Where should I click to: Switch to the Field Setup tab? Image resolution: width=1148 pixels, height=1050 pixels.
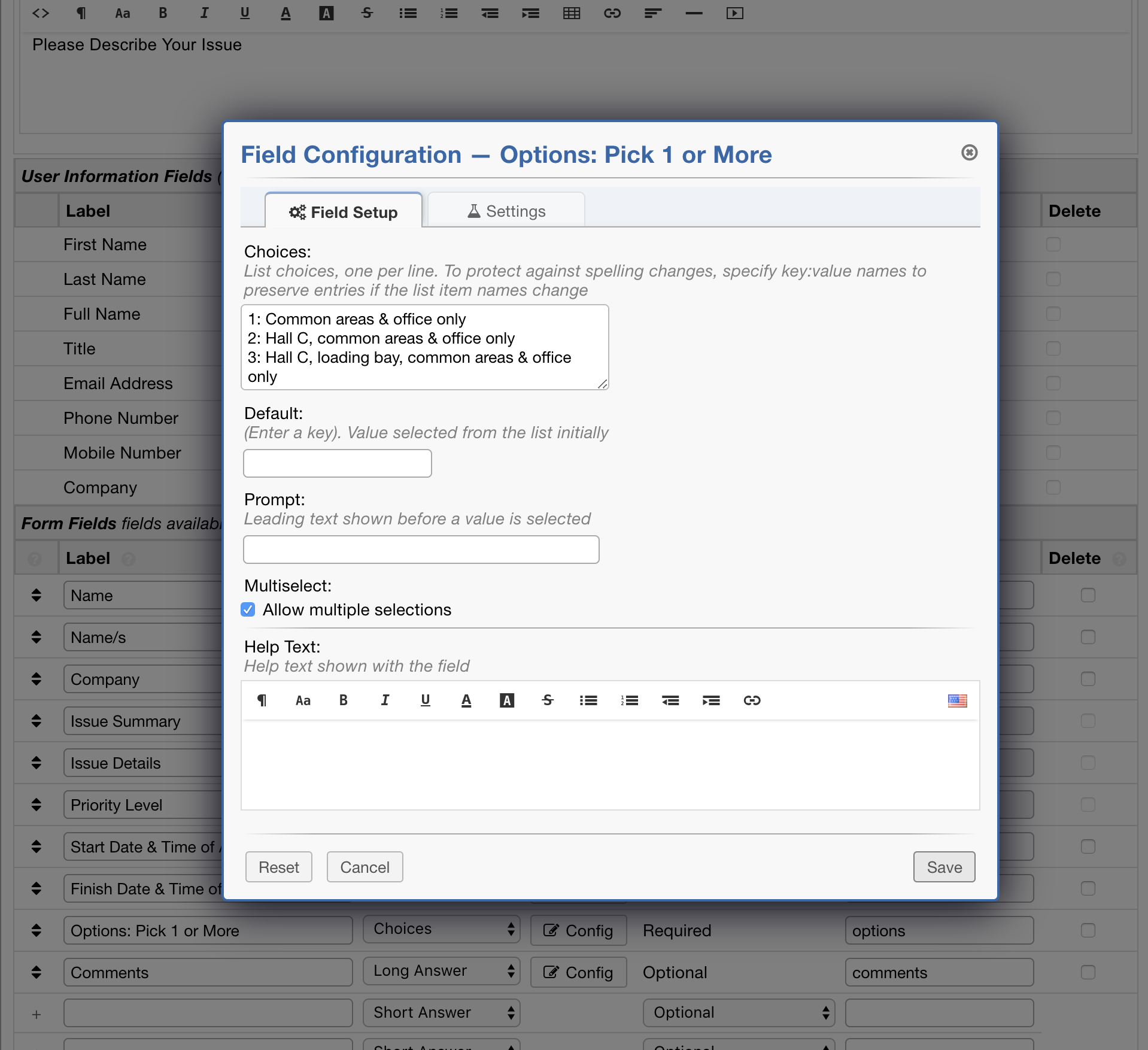click(343, 211)
